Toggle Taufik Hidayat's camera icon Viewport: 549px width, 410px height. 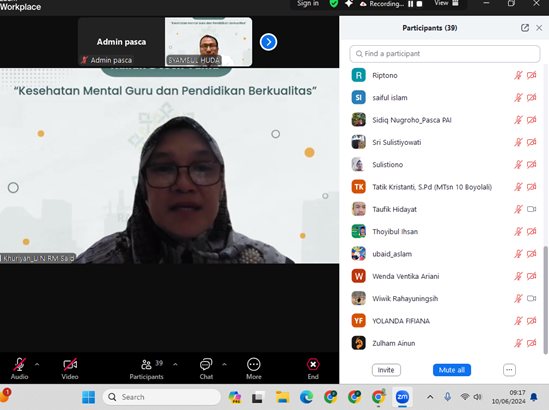[531, 209]
